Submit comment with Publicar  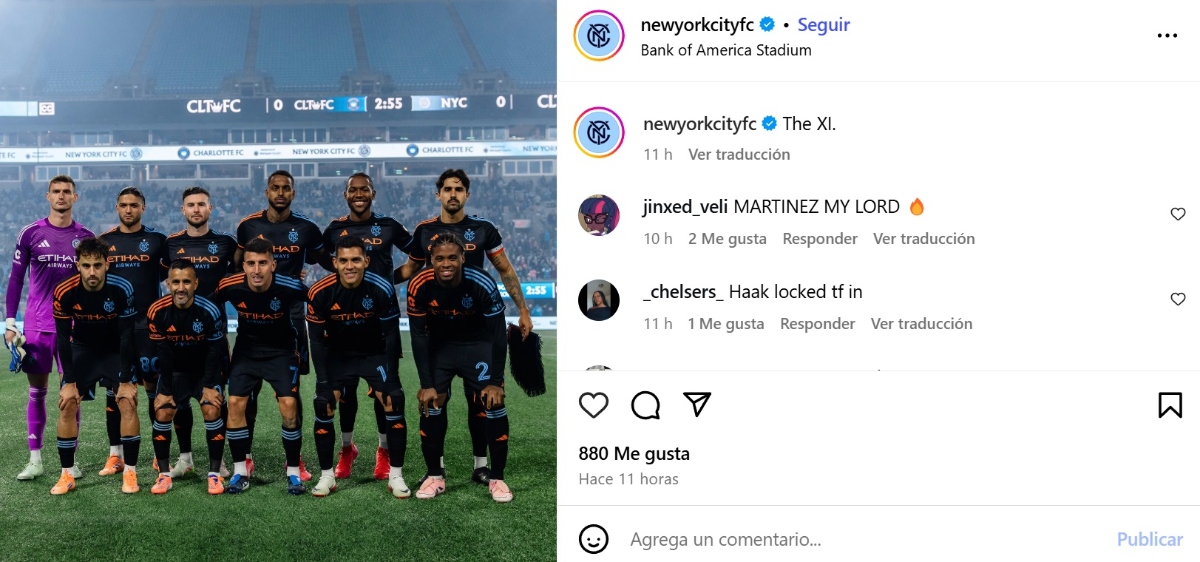click(x=1150, y=539)
